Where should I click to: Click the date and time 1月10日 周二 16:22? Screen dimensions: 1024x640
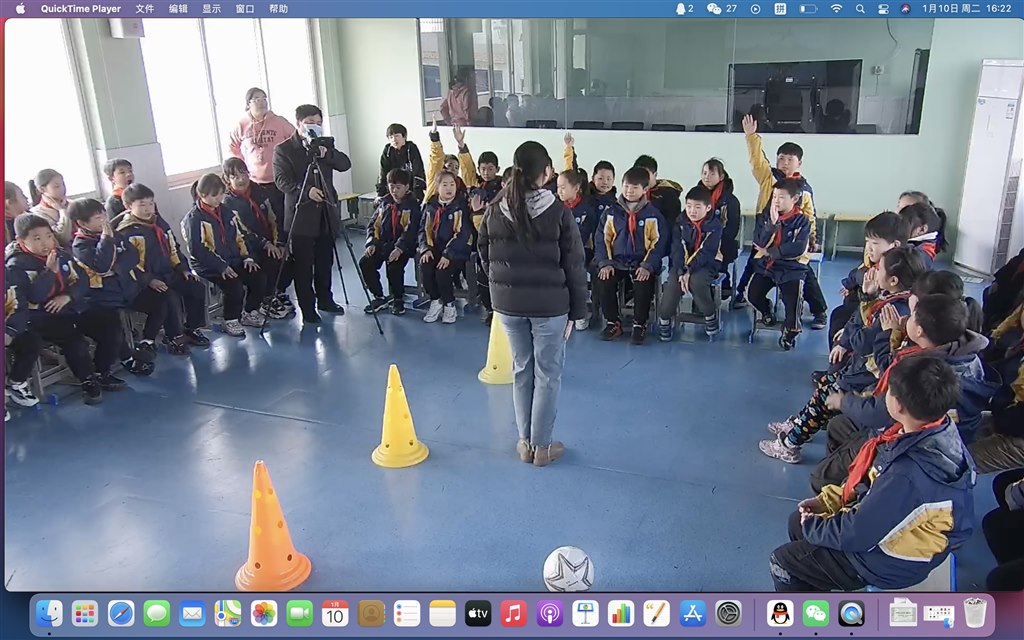(967, 8)
